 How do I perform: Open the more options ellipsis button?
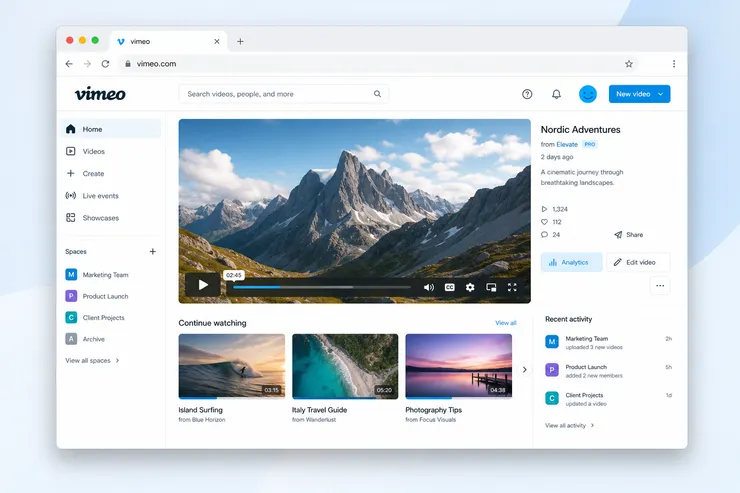(x=660, y=285)
